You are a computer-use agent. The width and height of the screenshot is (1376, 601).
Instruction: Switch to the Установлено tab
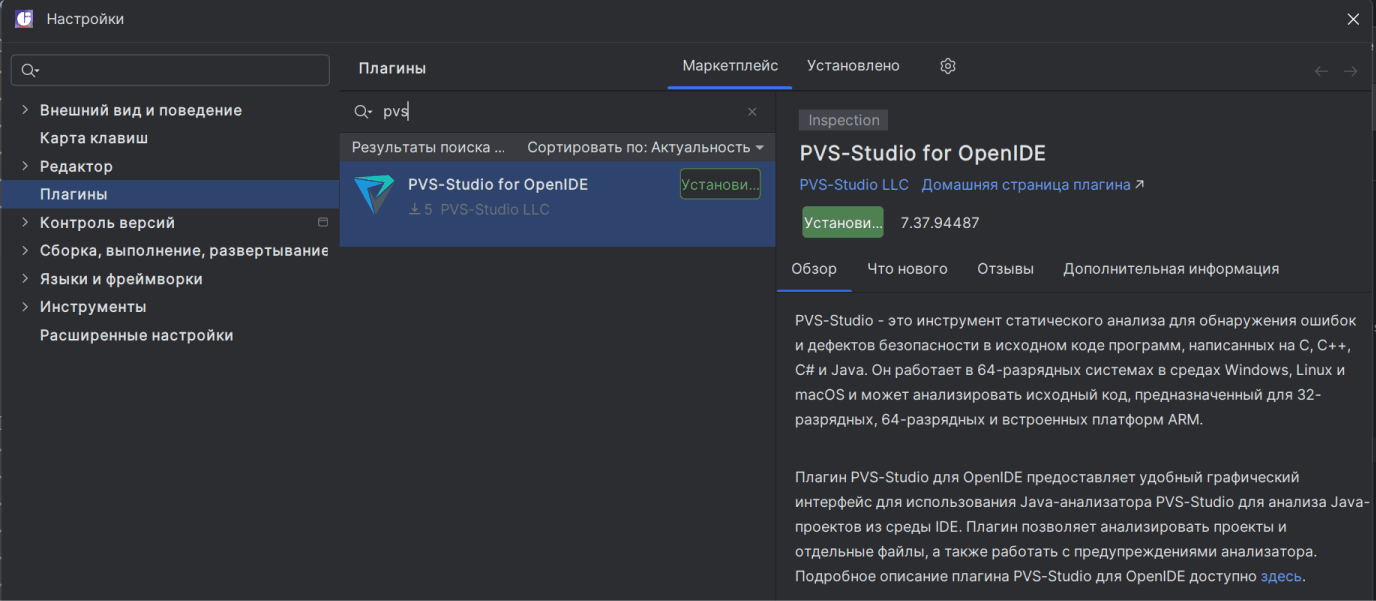pyautogui.click(x=853, y=66)
